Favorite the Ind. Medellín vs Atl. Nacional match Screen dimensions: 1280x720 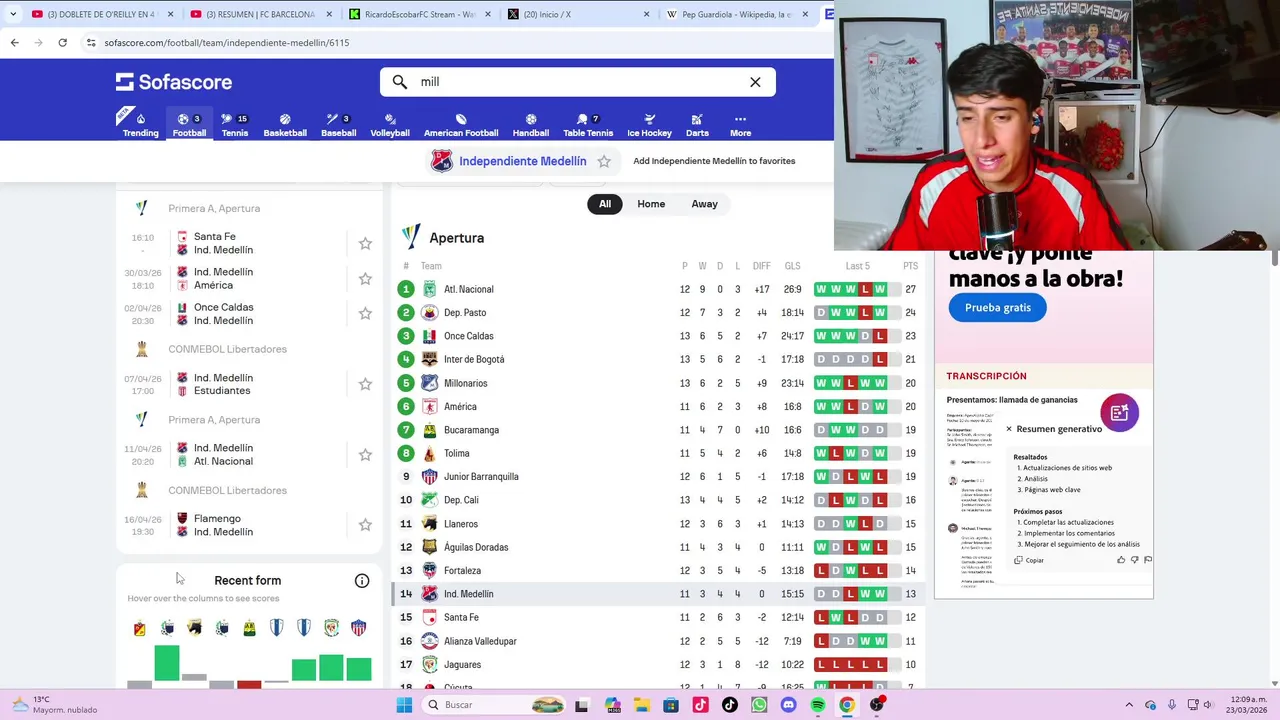click(x=365, y=454)
